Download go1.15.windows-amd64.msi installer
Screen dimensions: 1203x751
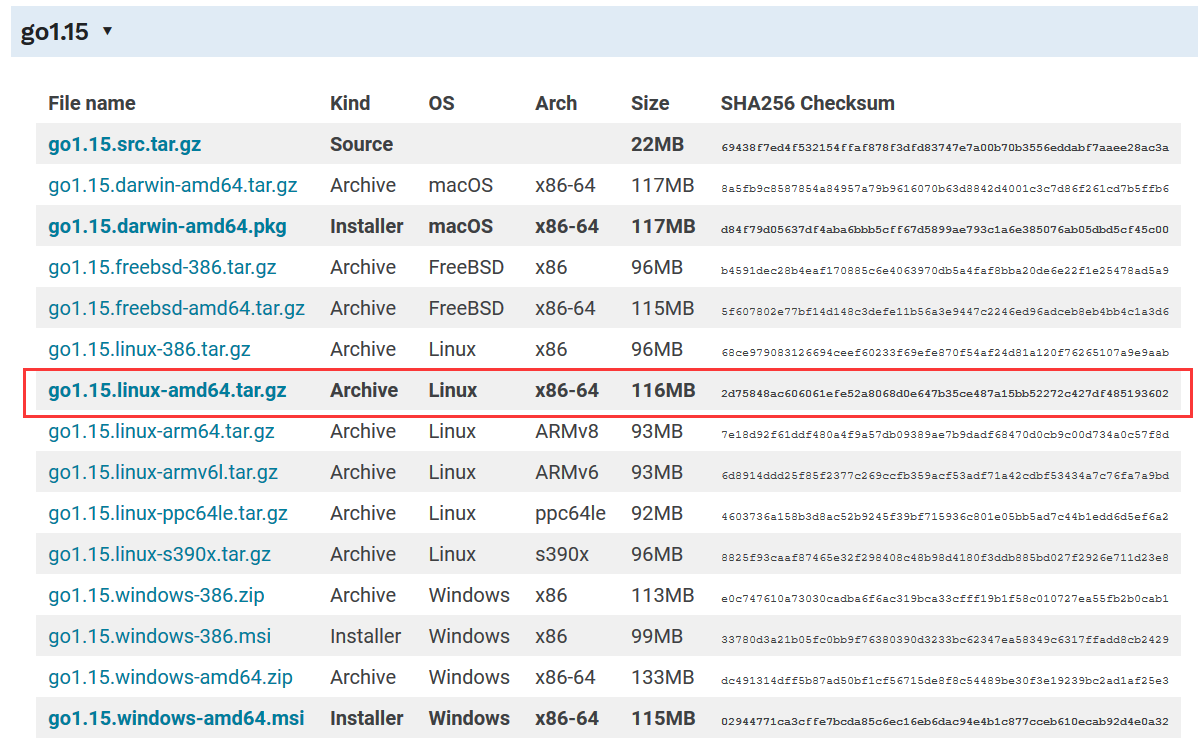point(176,718)
